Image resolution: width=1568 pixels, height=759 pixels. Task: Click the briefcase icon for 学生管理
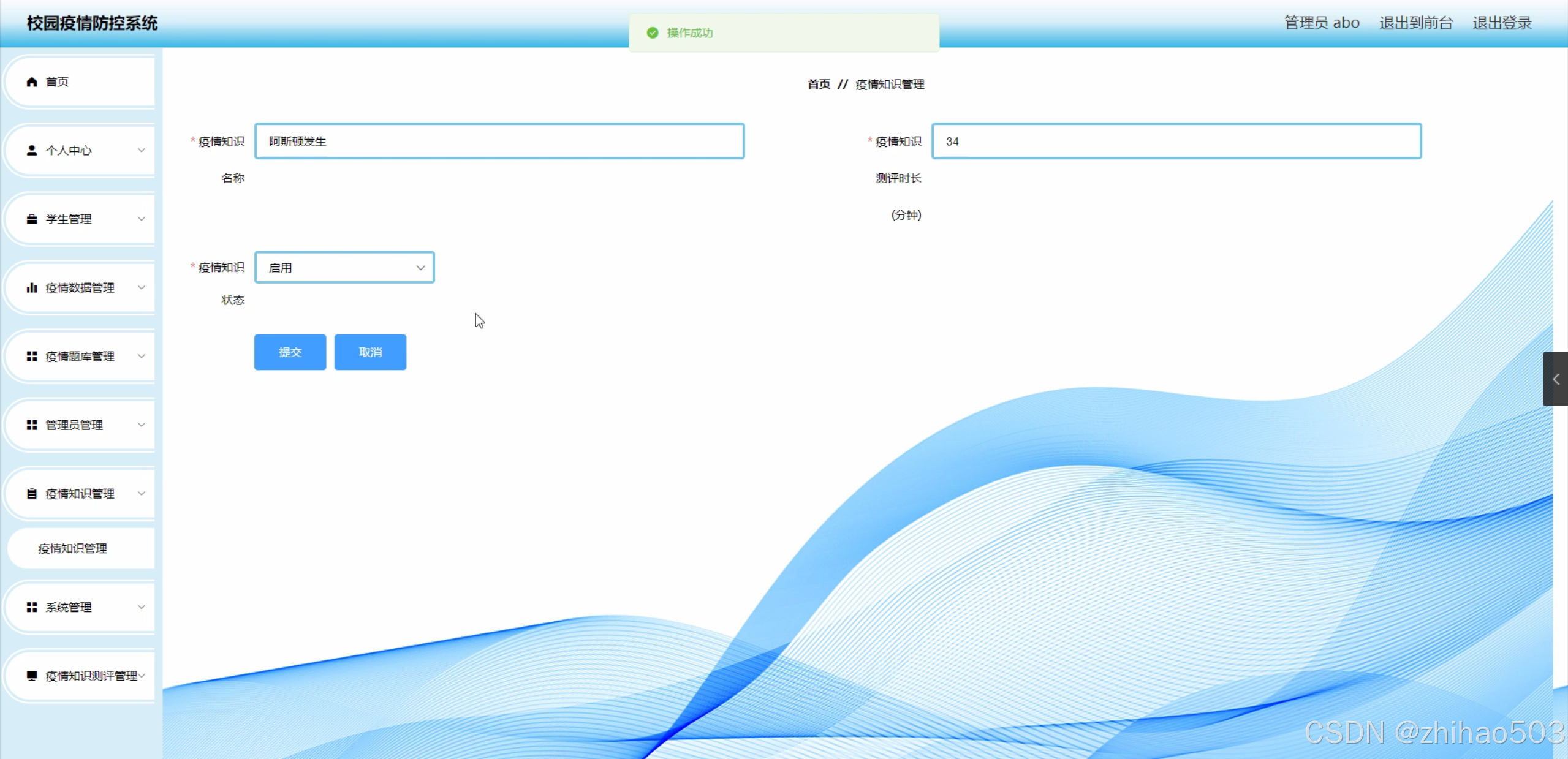(x=32, y=219)
